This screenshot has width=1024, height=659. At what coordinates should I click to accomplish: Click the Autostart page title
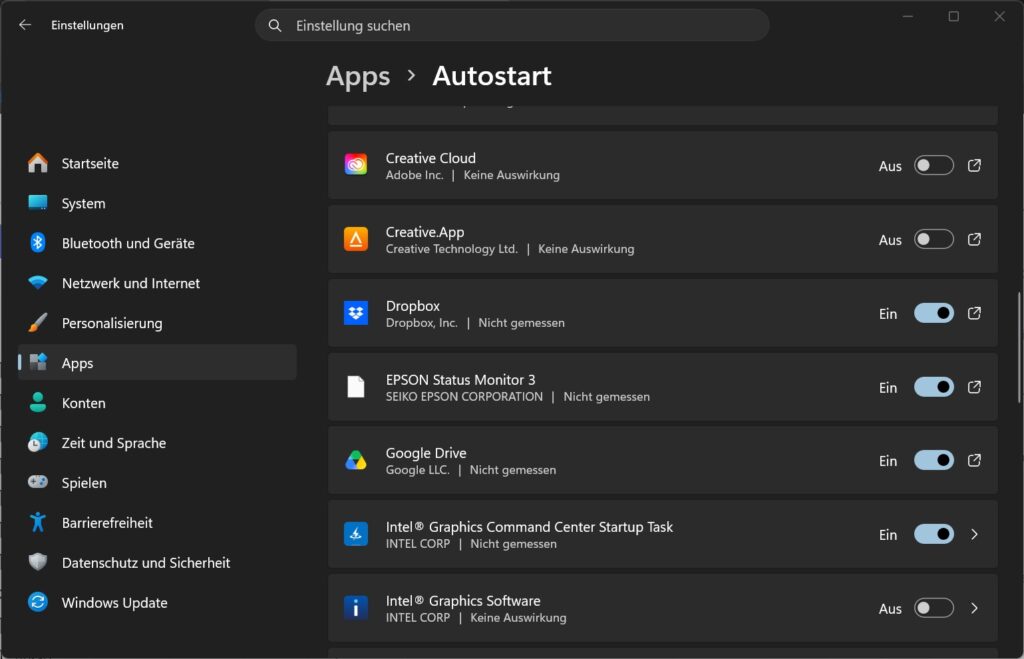tap(492, 76)
